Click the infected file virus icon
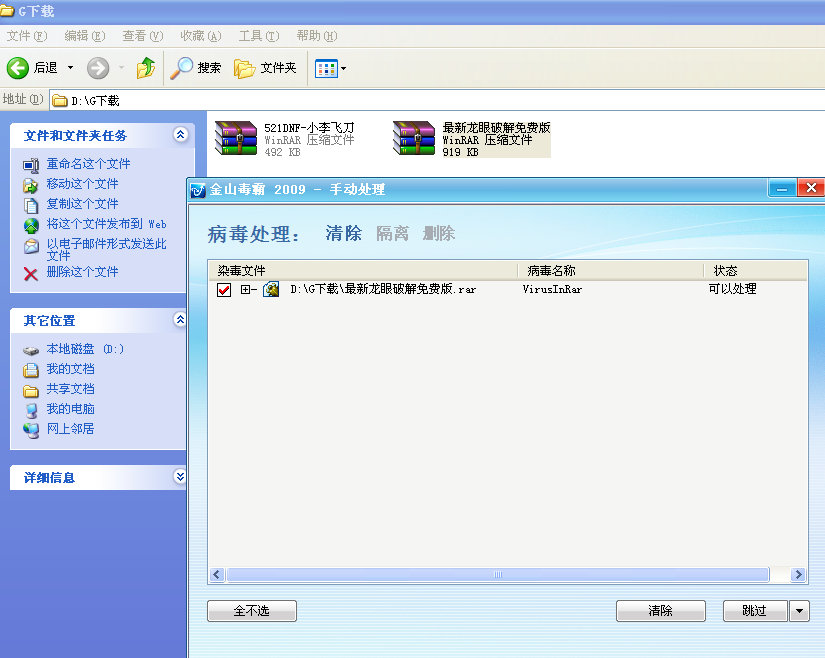Screen dimensions: 825x658 click(x=271, y=289)
